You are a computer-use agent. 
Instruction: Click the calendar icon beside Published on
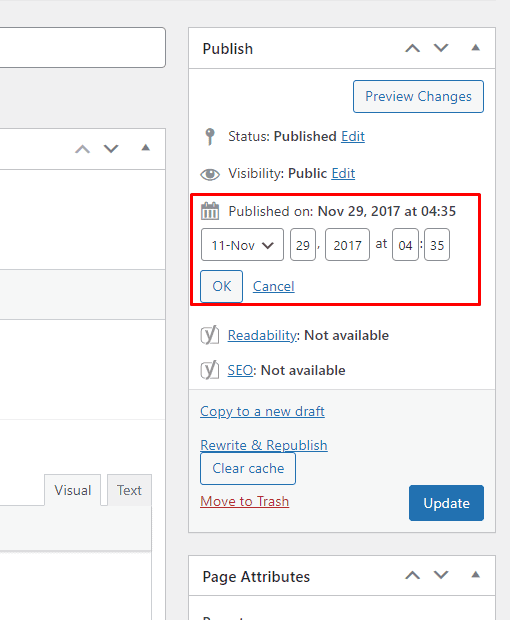tap(210, 211)
